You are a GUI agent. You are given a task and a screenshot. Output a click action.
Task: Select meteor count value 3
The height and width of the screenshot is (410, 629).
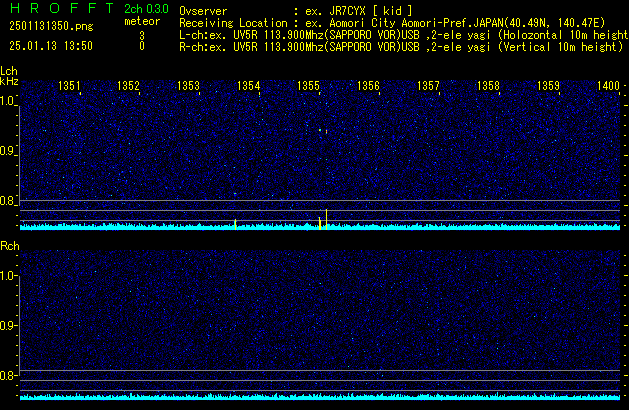tap(142, 36)
